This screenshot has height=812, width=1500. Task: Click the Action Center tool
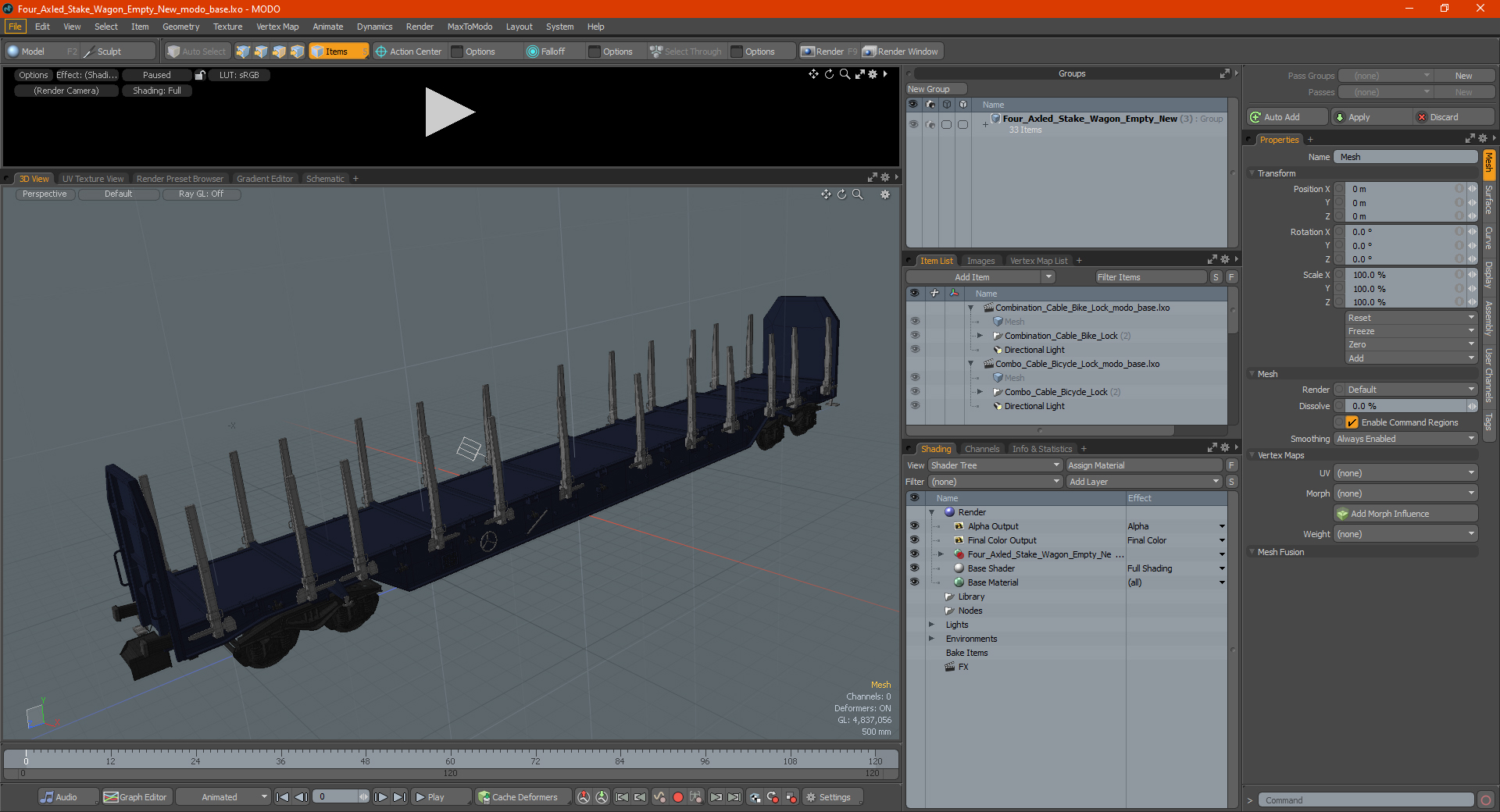pos(409,52)
